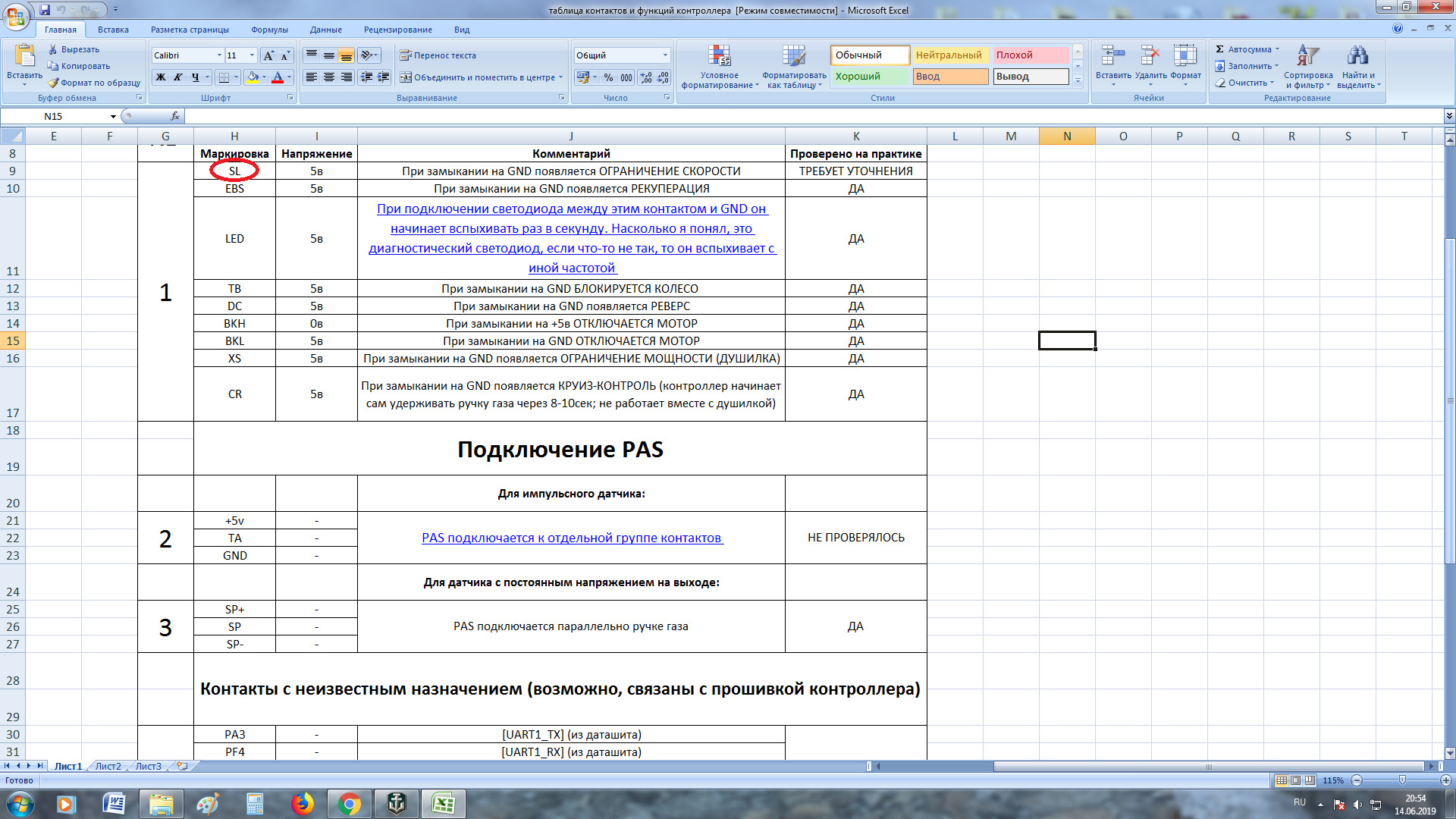Expand the Name Box dropdown arrow
1456x819 pixels.
coord(113,117)
